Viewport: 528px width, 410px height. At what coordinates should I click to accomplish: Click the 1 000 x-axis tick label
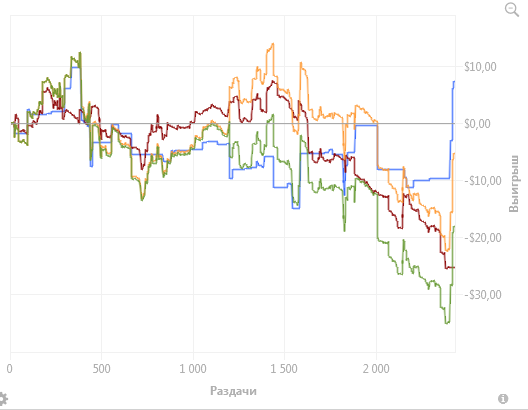[193, 369]
